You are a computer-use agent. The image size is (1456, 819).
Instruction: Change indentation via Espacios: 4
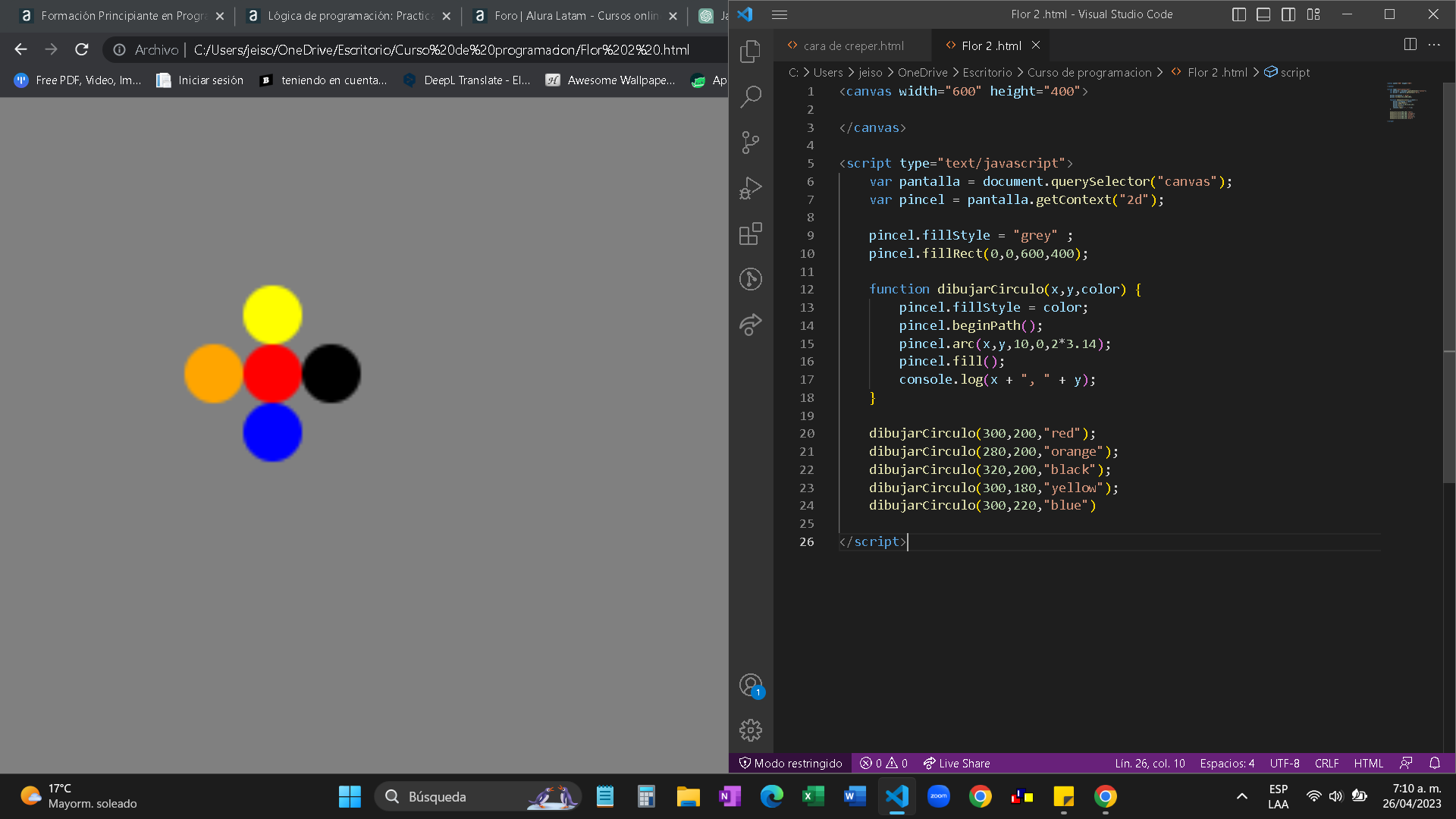[x=1227, y=764]
